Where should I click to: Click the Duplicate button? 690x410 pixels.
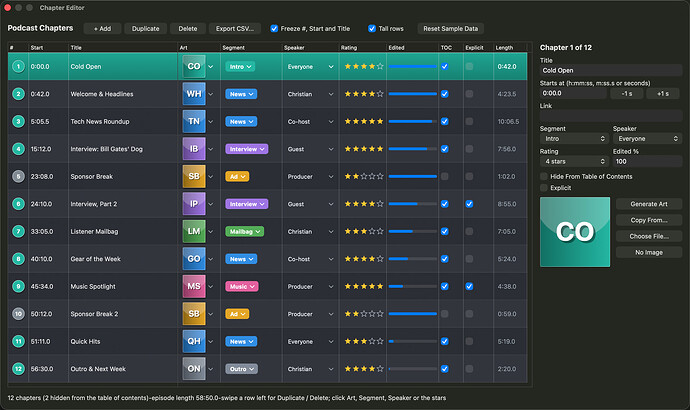click(146, 29)
